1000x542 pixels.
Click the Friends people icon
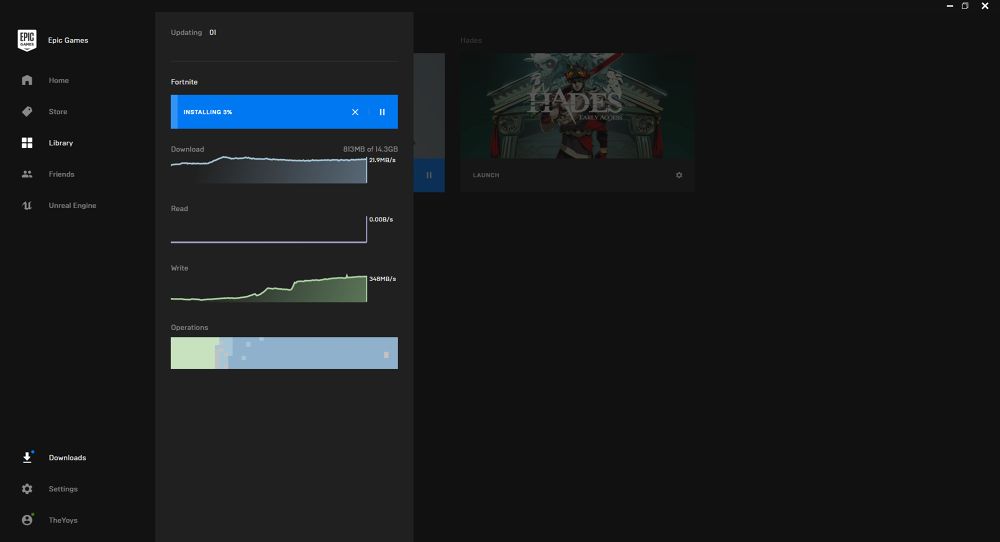27,174
